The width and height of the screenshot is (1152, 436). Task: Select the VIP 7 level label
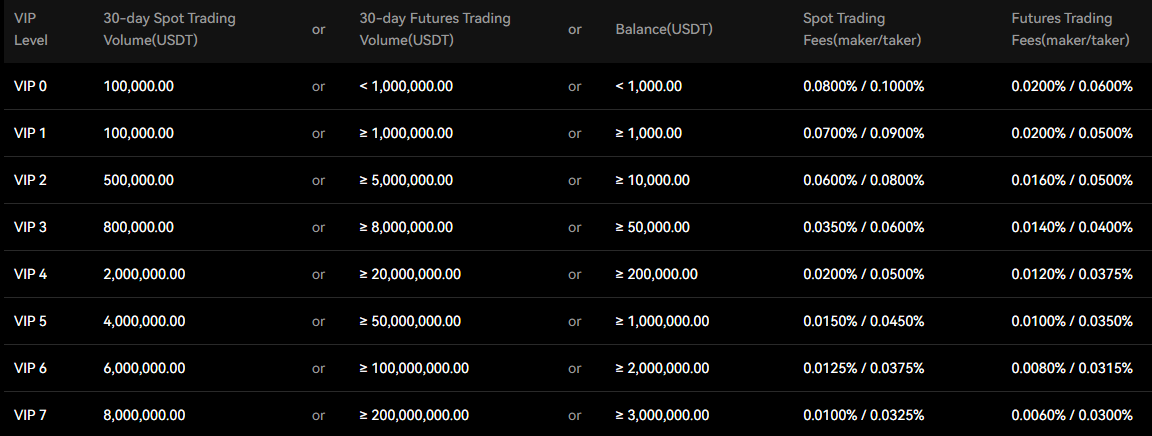click(30, 415)
